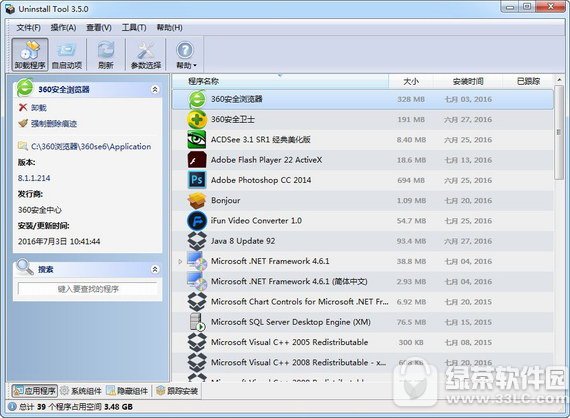Open the 查看(V) menu

(99, 28)
